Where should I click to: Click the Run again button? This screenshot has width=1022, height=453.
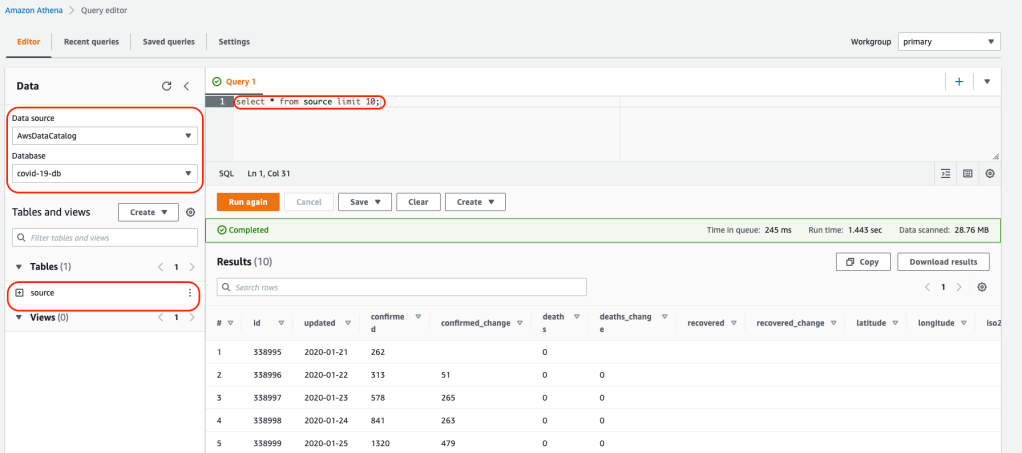pos(248,202)
